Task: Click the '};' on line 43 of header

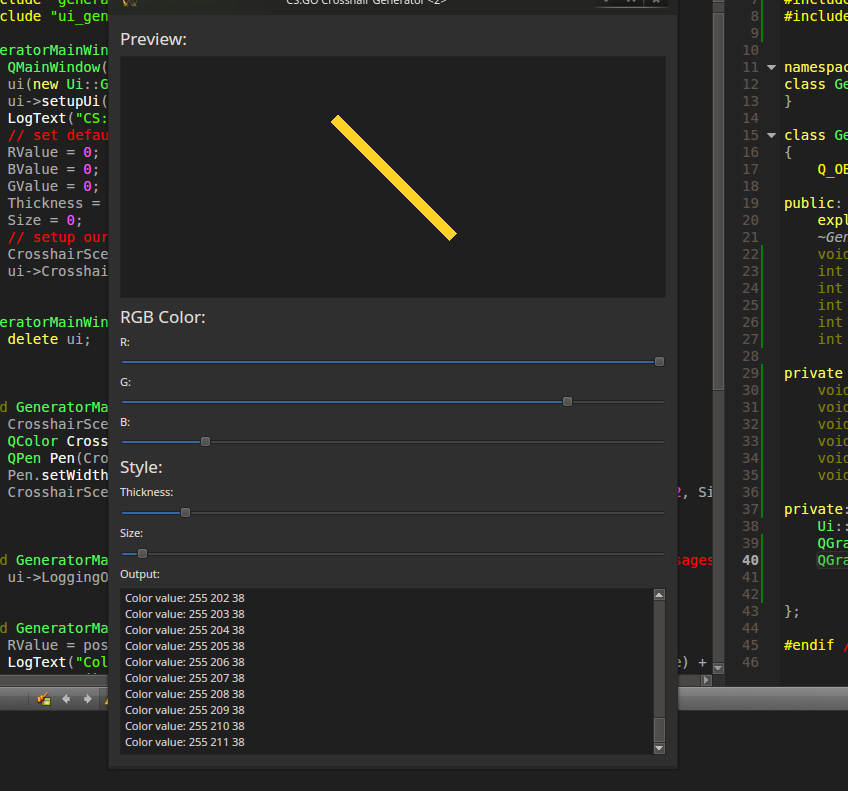Action: click(x=792, y=611)
